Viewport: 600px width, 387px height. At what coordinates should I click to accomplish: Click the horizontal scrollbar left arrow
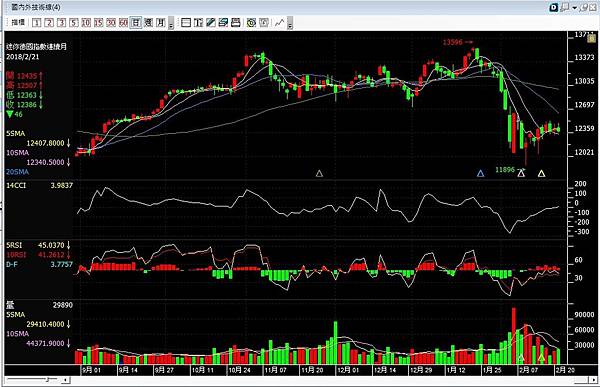point(66,380)
